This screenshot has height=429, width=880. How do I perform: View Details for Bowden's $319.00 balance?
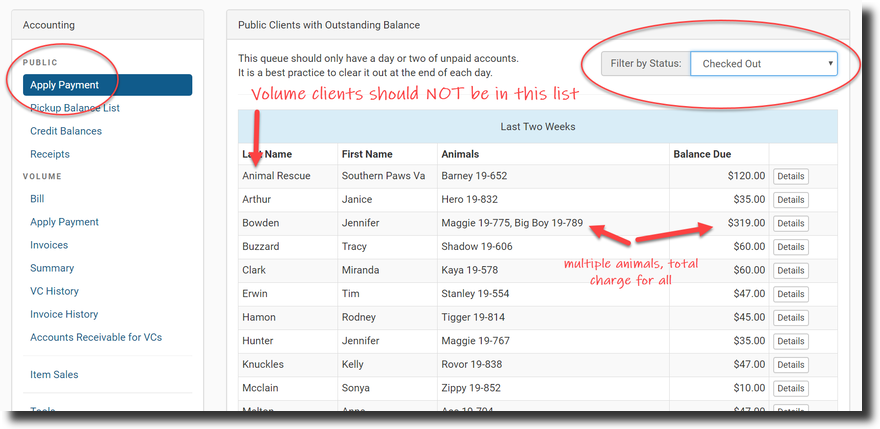click(x=790, y=223)
